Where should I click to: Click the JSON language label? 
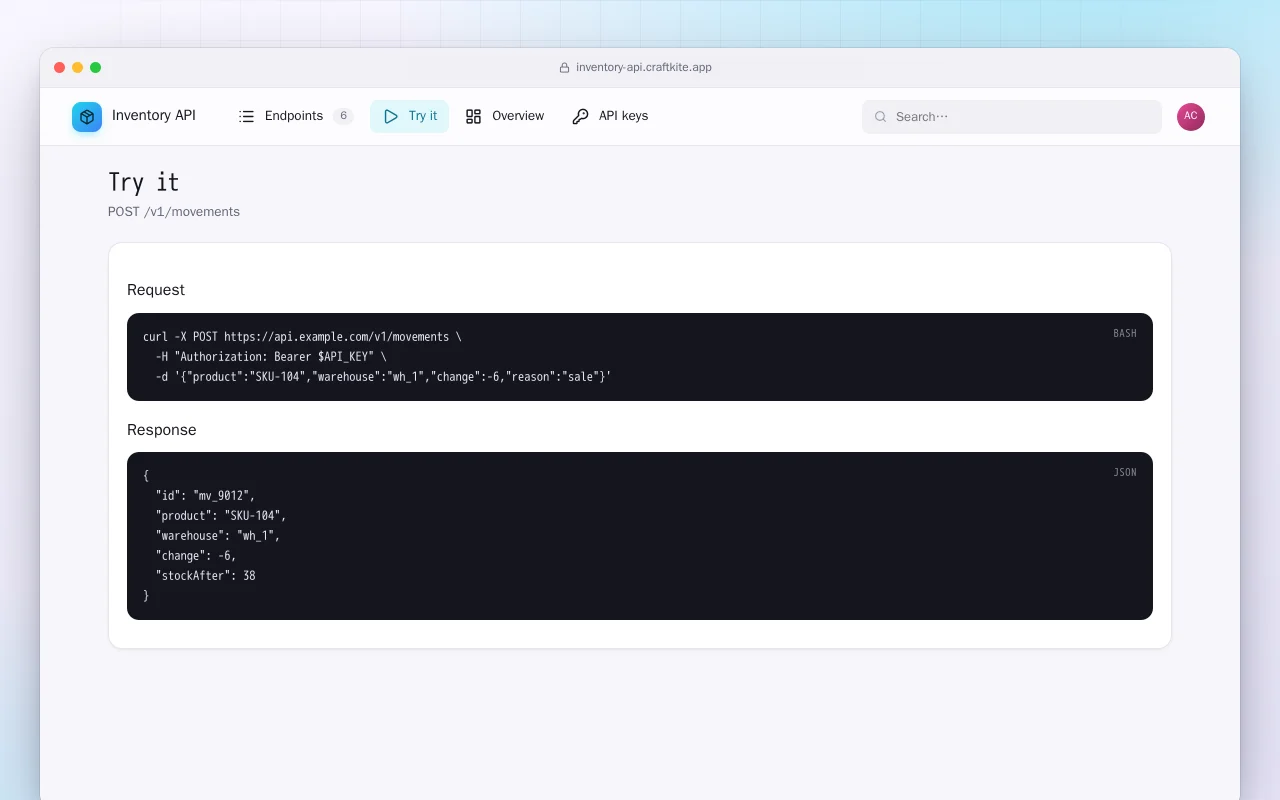click(x=1125, y=473)
